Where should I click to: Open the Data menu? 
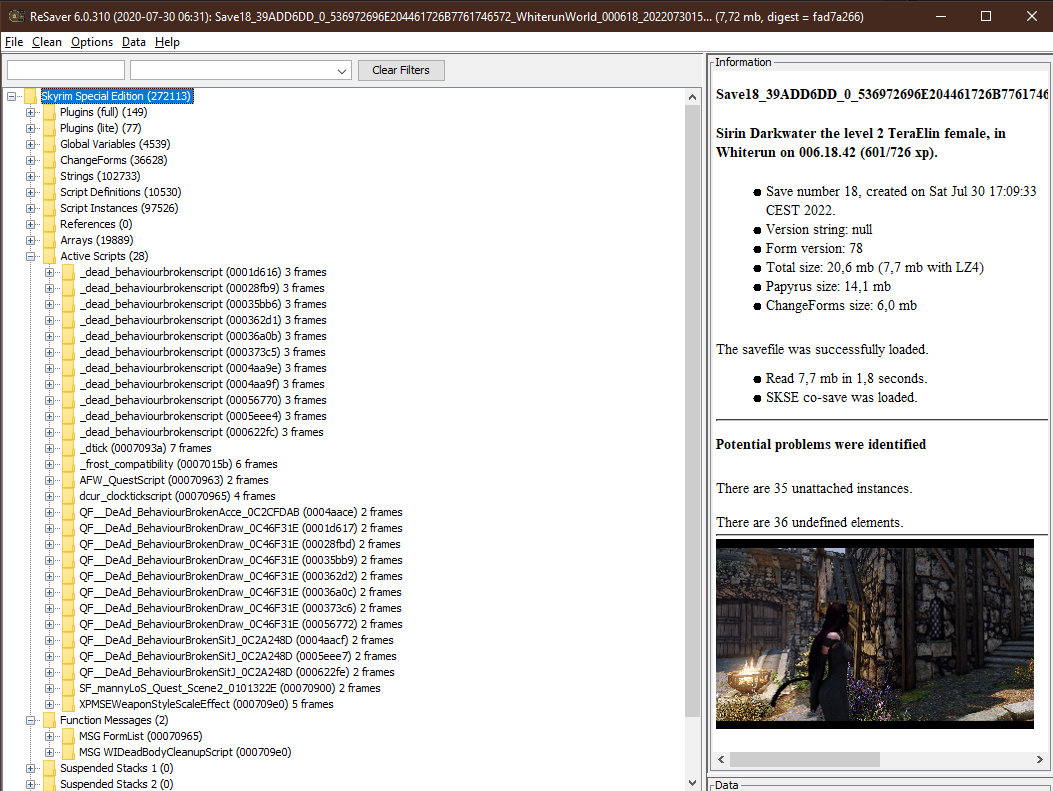134,42
